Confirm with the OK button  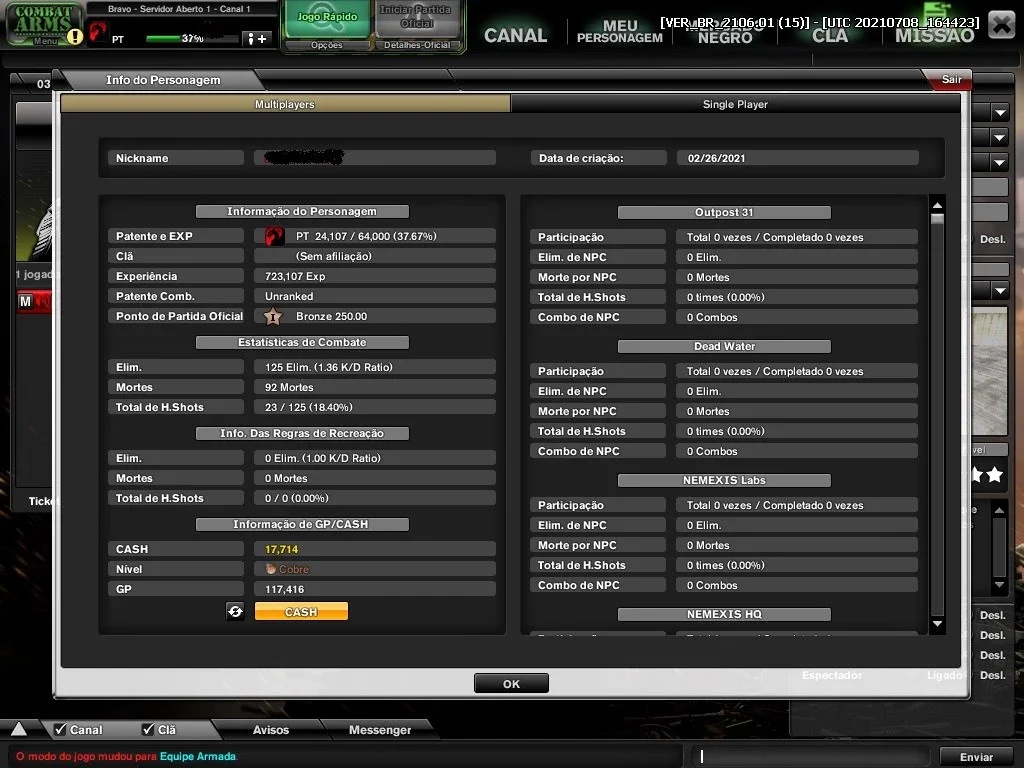[x=511, y=684]
